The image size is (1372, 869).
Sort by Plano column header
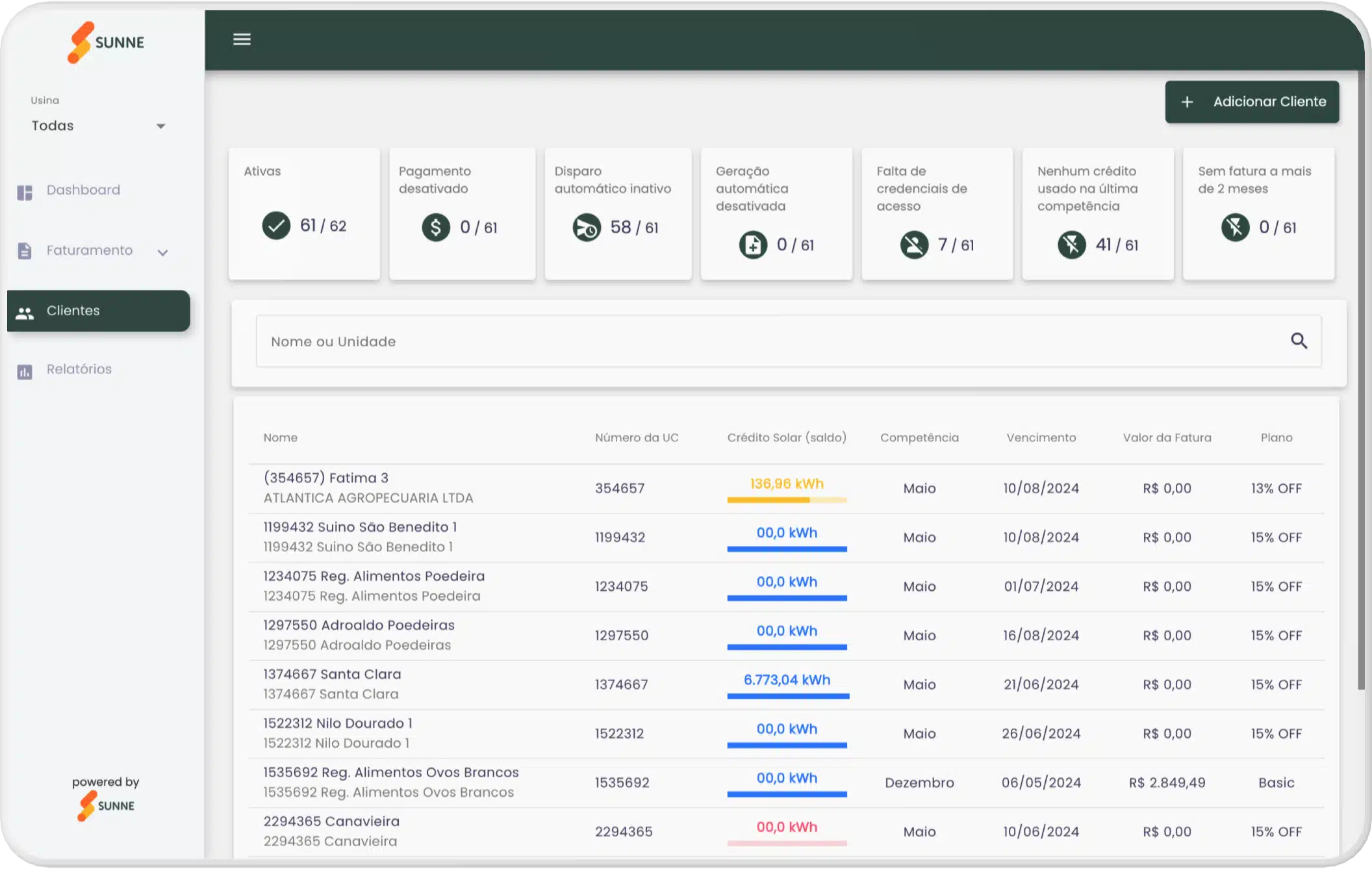click(x=1277, y=437)
